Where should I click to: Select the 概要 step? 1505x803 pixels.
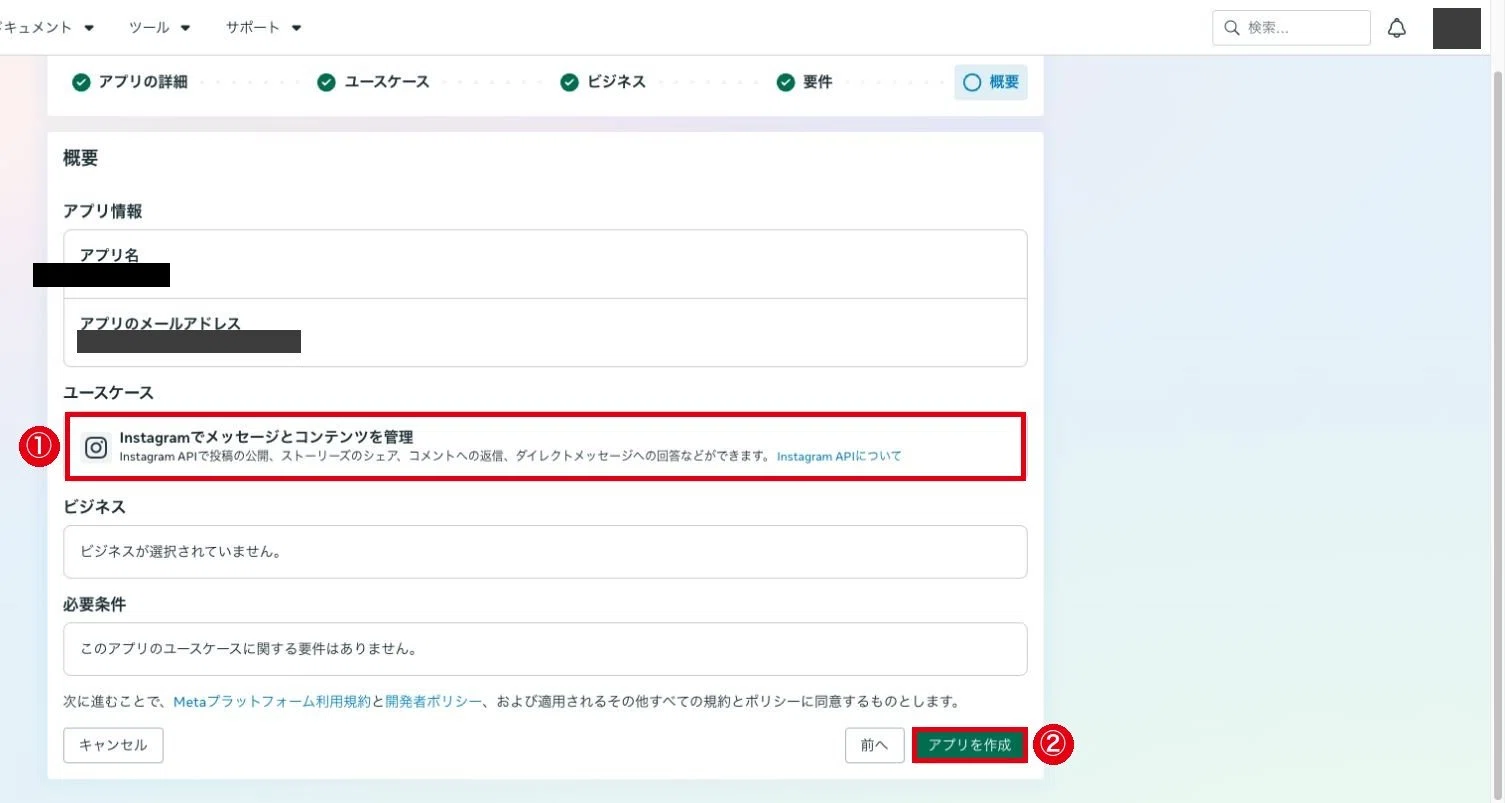coord(991,83)
